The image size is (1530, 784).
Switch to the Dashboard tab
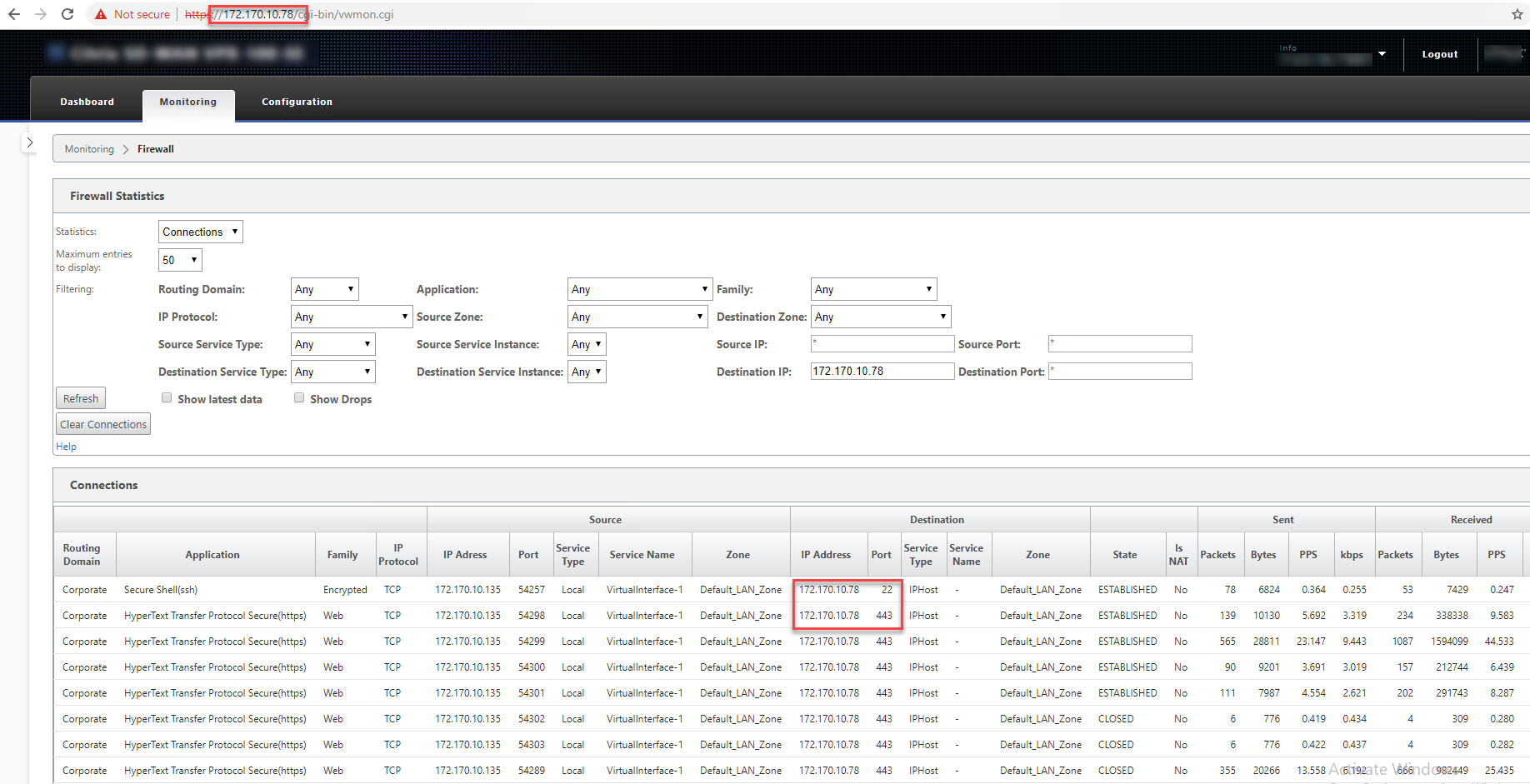[x=87, y=102]
